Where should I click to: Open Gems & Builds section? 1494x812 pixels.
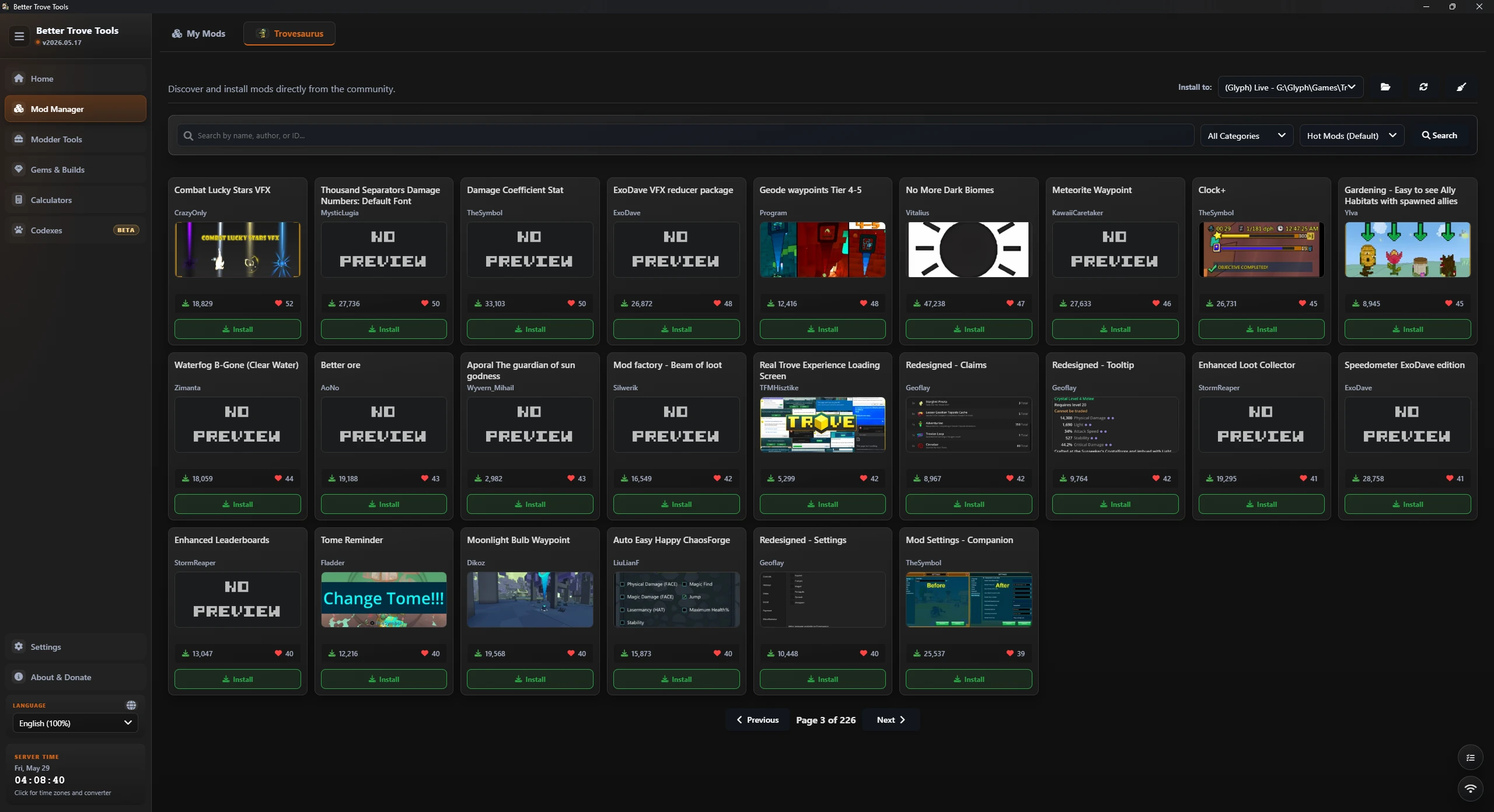tap(75, 169)
